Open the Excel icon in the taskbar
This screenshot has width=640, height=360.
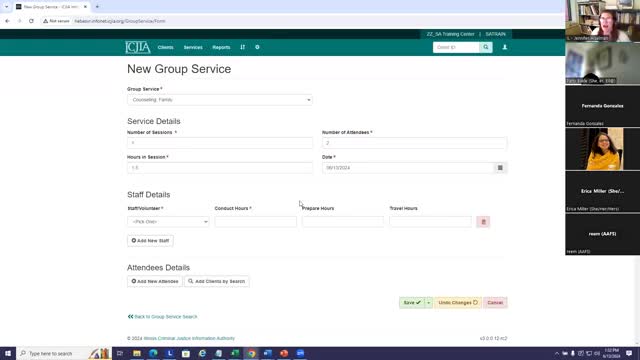[x=235, y=353]
